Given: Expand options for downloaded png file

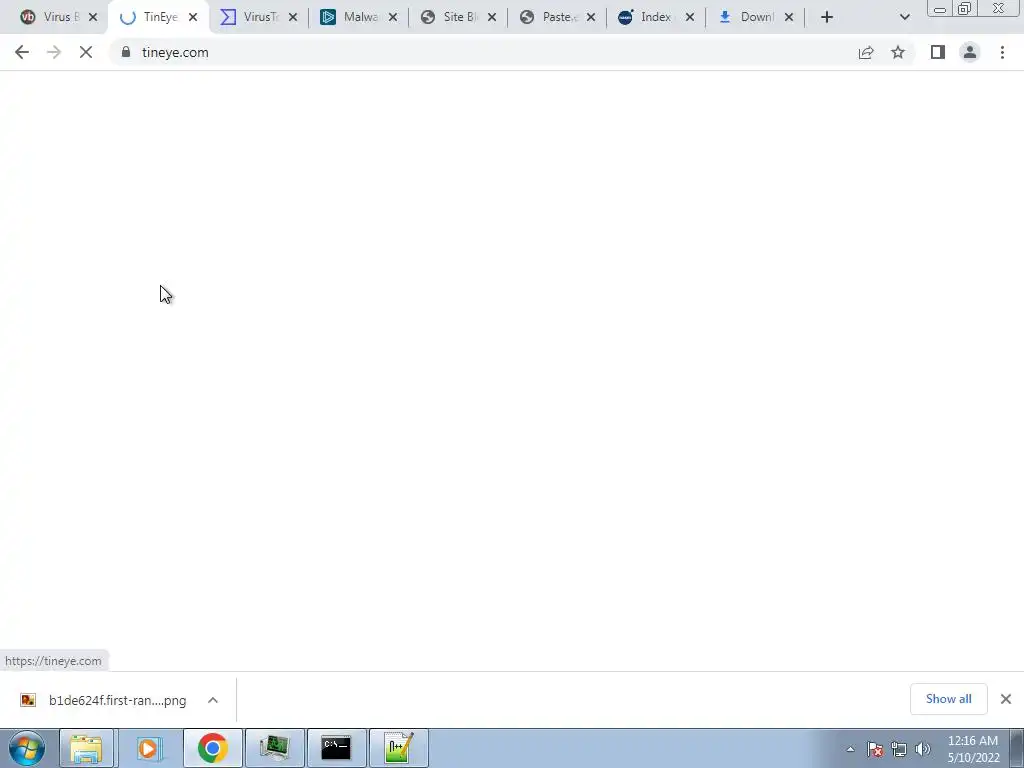Looking at the screenshot, I should 213,700.
